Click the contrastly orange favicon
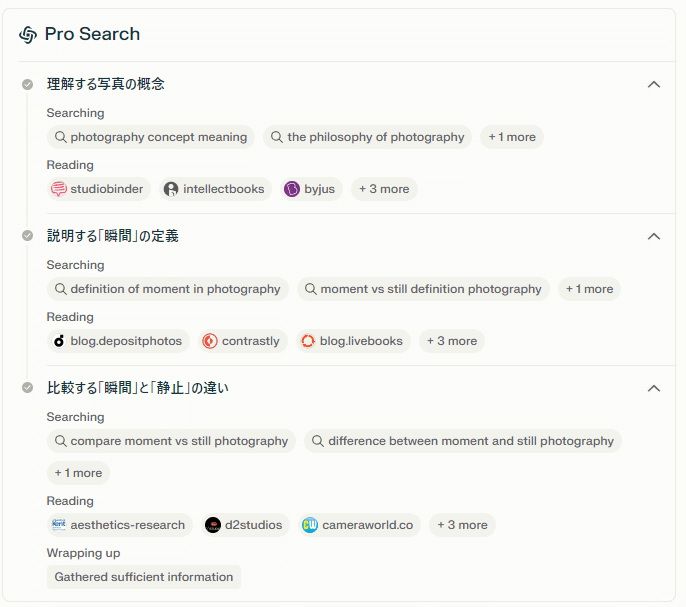The height and width of the screenshot is (607, 686). 210,341
